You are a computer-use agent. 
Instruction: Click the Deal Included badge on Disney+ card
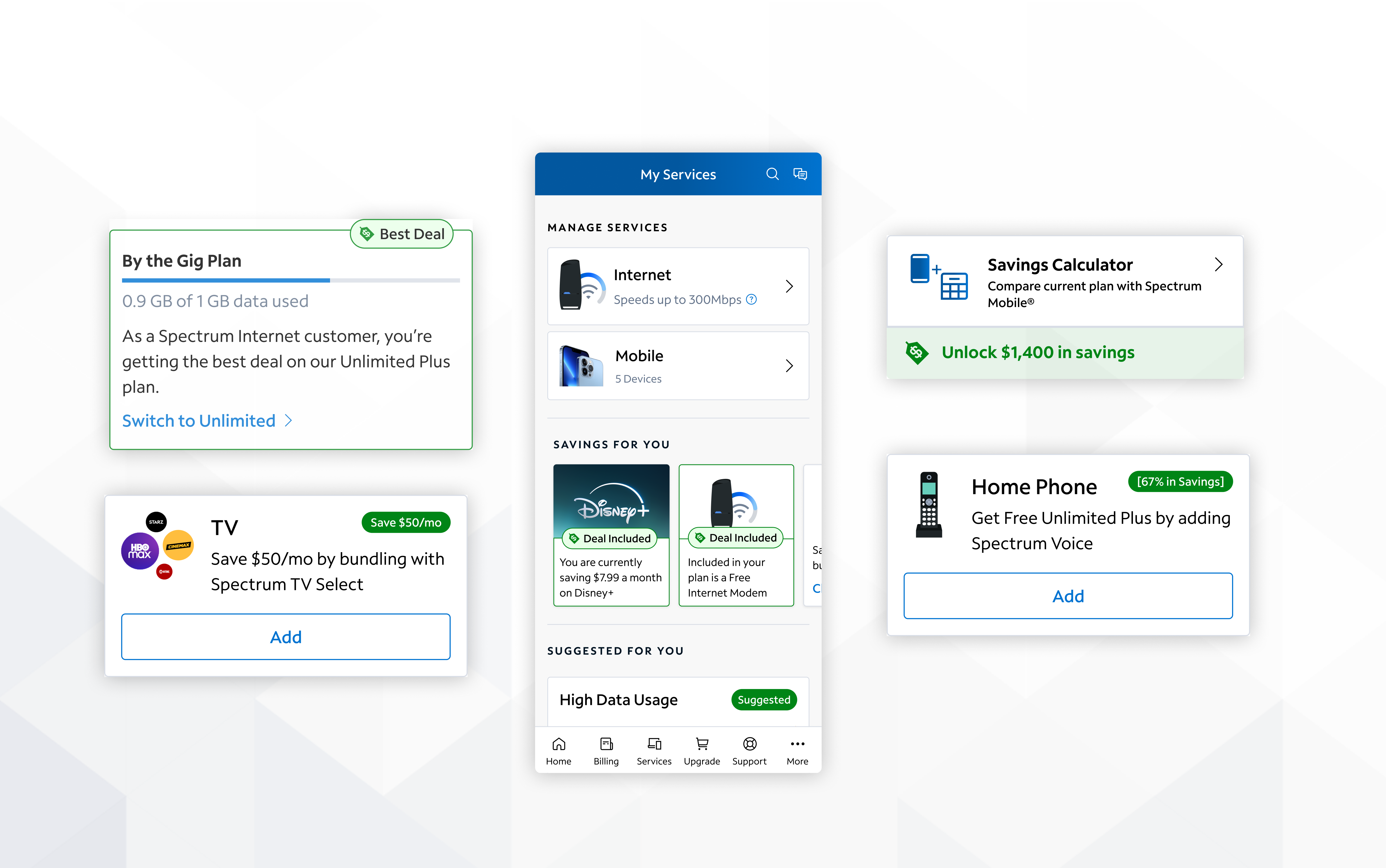[609, 538]
